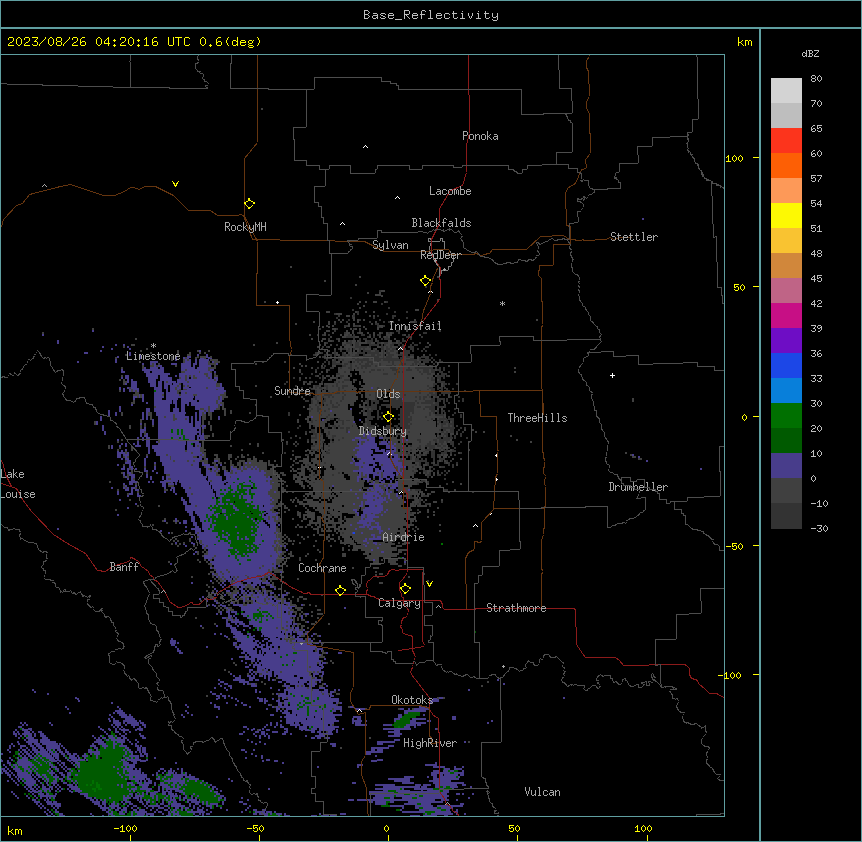
Task: Click the HighRiver label
Action: 430,743
